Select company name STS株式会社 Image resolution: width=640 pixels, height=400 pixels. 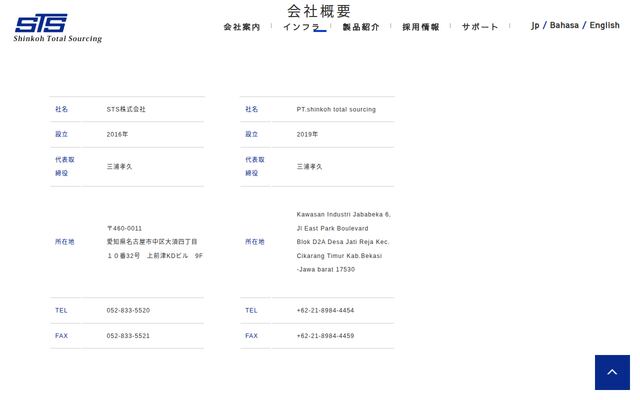(126, 109)
